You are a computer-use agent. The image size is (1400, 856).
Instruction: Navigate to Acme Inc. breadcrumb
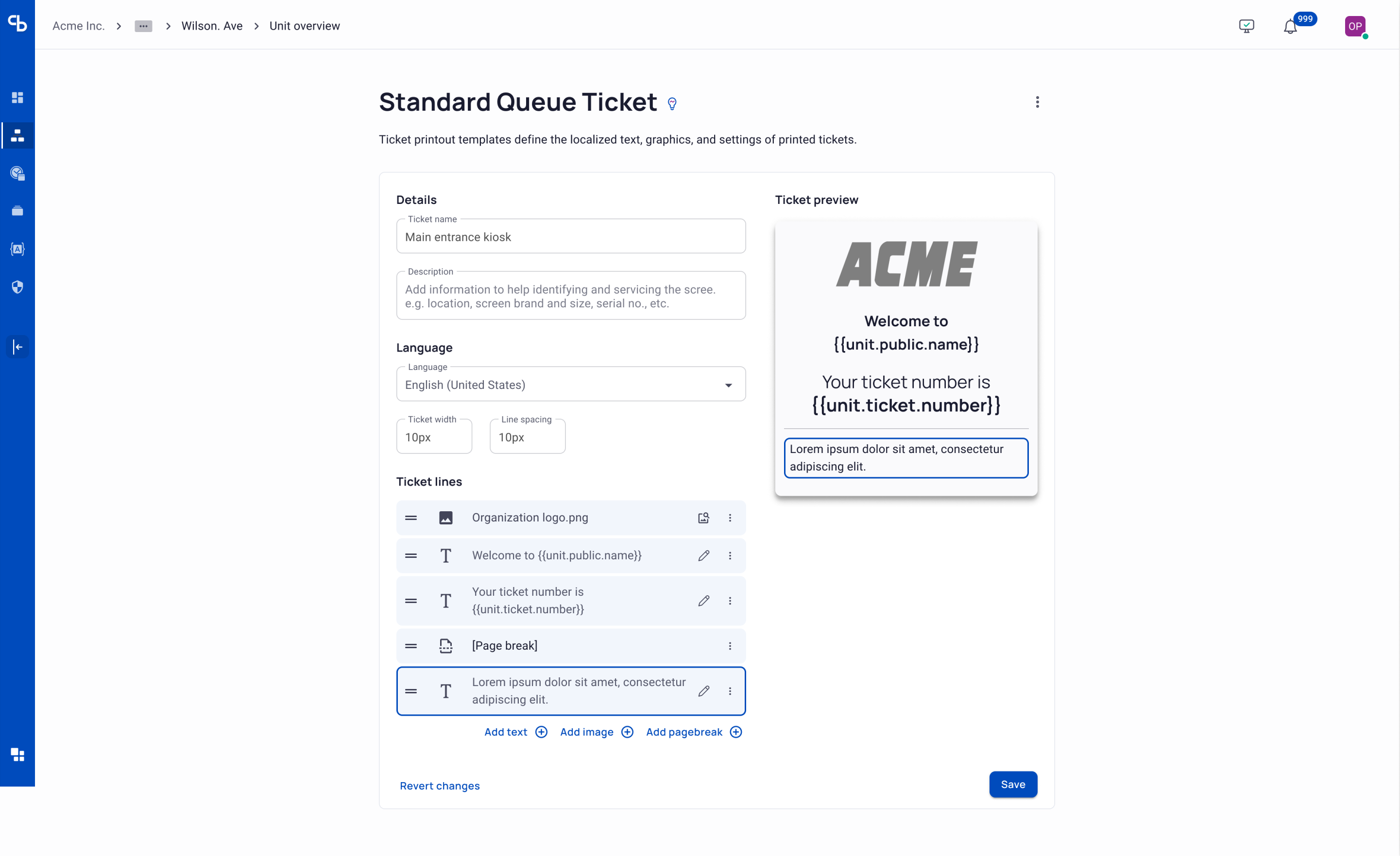click(78, 26)
